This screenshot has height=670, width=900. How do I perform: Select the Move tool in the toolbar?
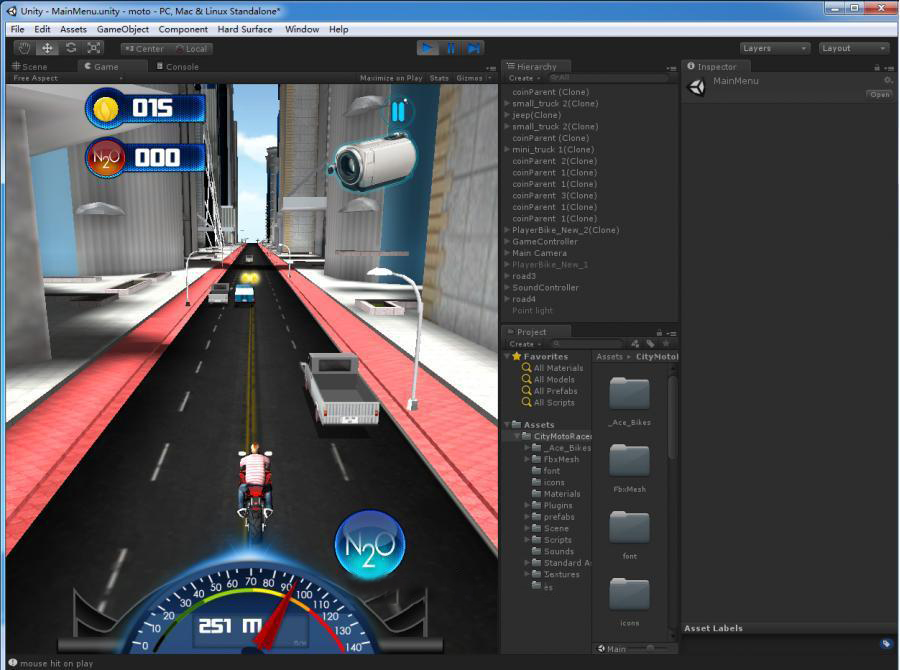pyautogui.click(x=47, y=48)
